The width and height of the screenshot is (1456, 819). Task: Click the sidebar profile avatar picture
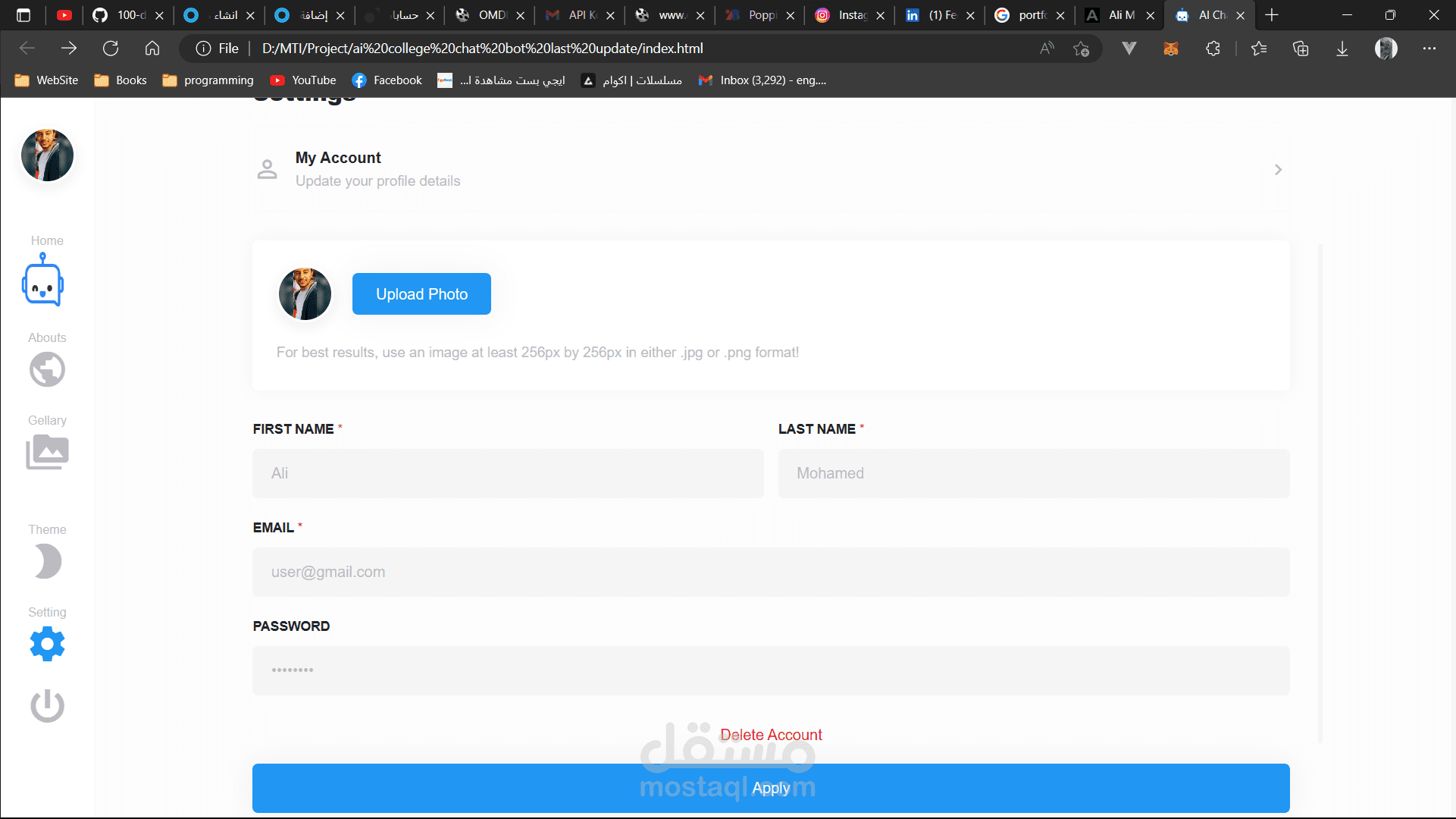(47, 155)
